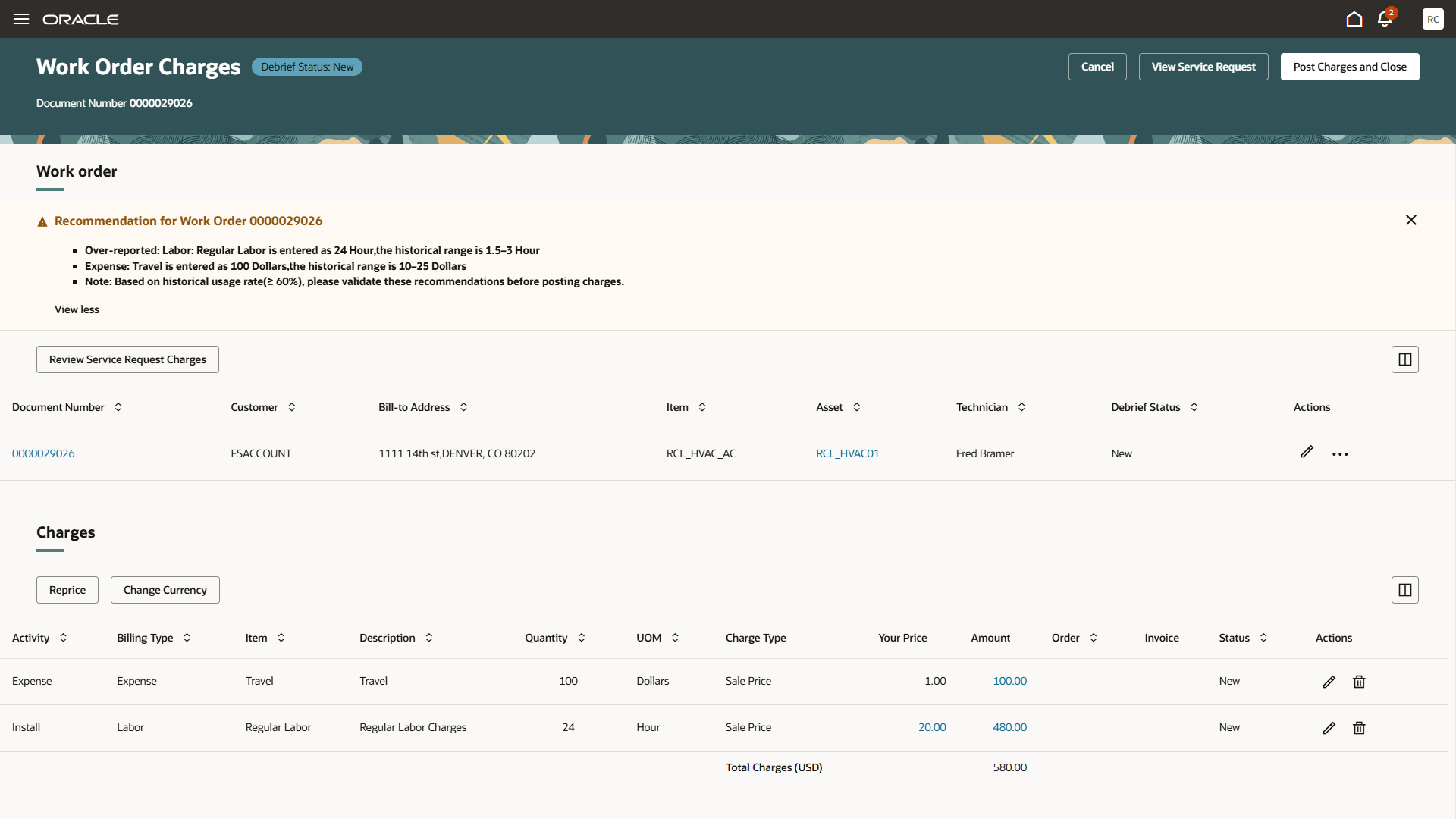Select the Fred Bramer technician cell
This screenshot has width=1456, height=819.
[985, 453]
